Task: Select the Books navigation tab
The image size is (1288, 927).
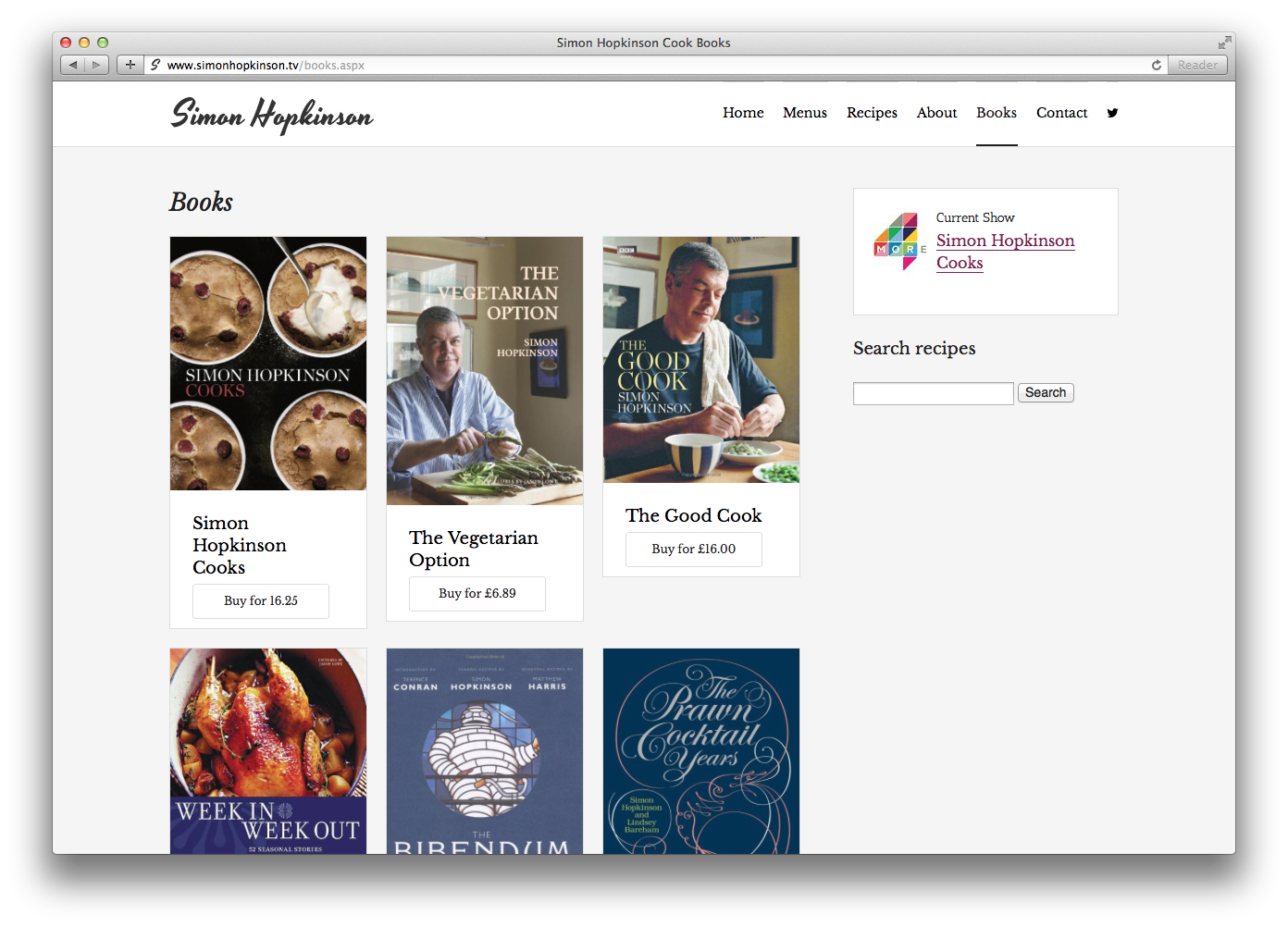Action: tap(997, 113)
